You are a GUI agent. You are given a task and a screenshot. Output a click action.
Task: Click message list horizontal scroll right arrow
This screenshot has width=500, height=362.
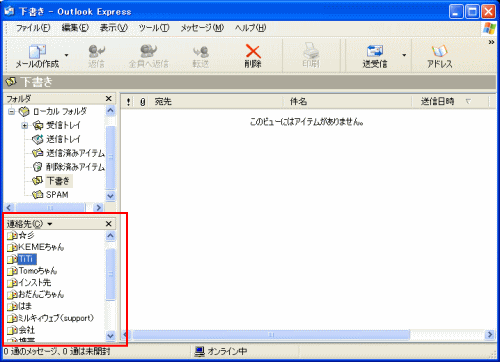point(490,334)
